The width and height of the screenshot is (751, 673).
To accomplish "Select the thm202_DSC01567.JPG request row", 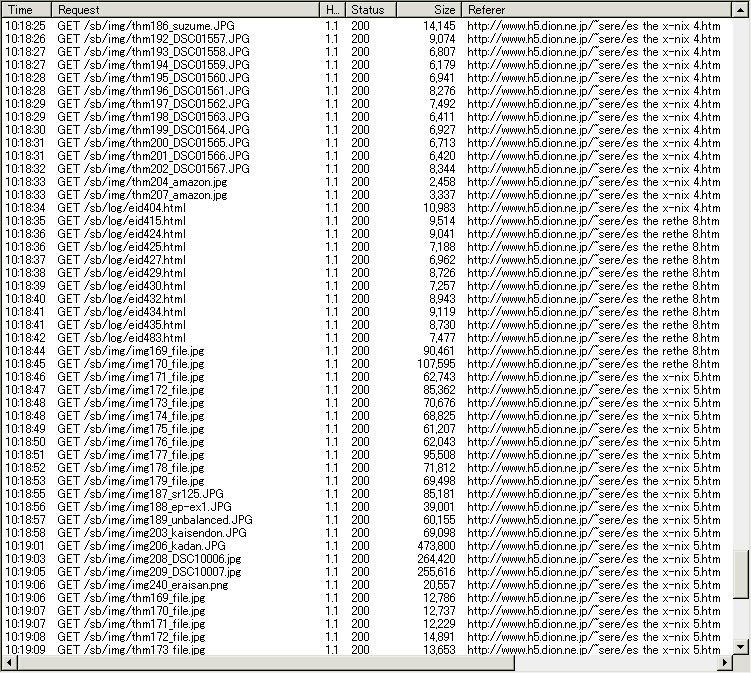I will [366, 169].
